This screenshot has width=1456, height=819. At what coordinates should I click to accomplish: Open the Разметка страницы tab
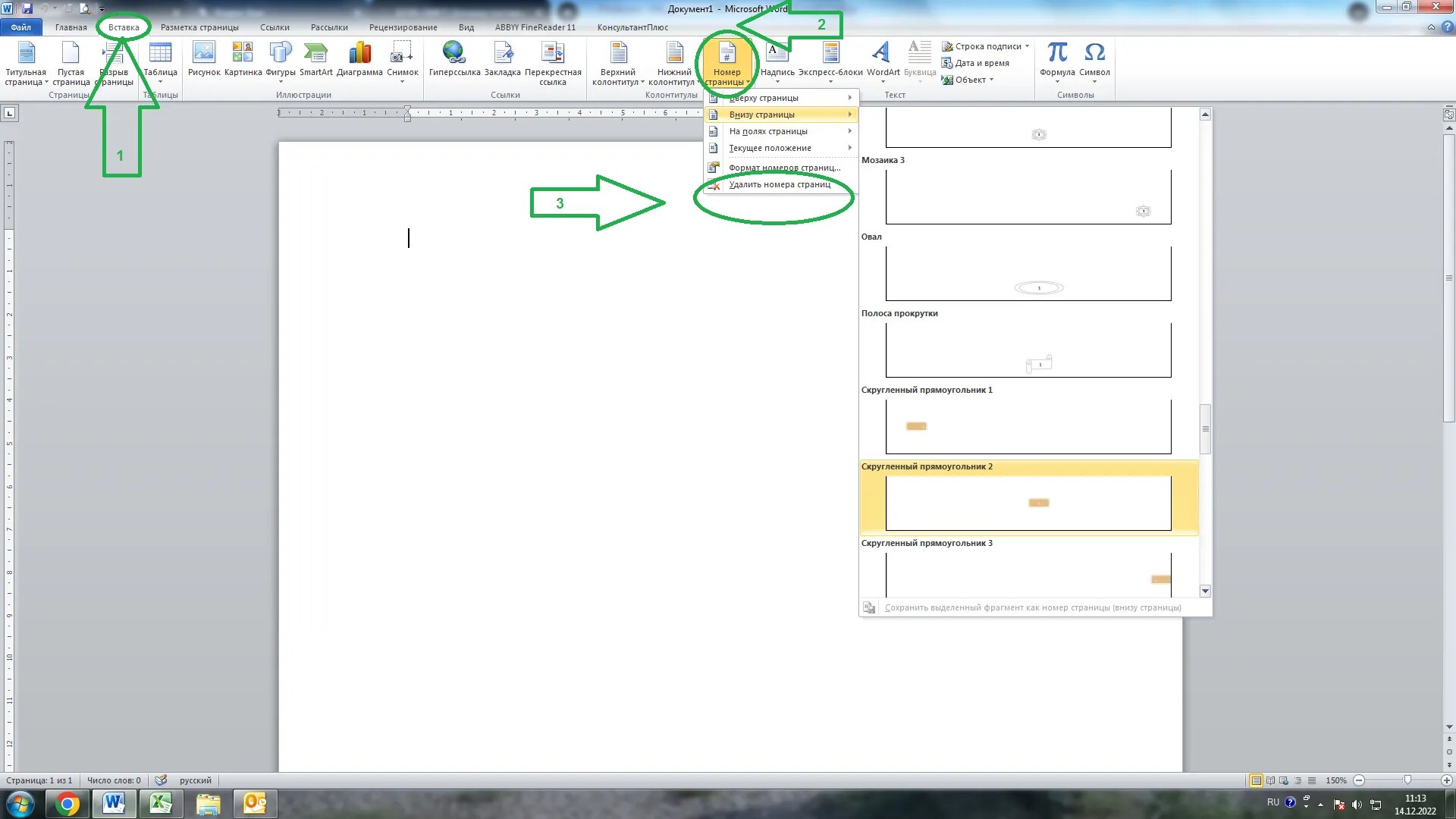(199, 27)
